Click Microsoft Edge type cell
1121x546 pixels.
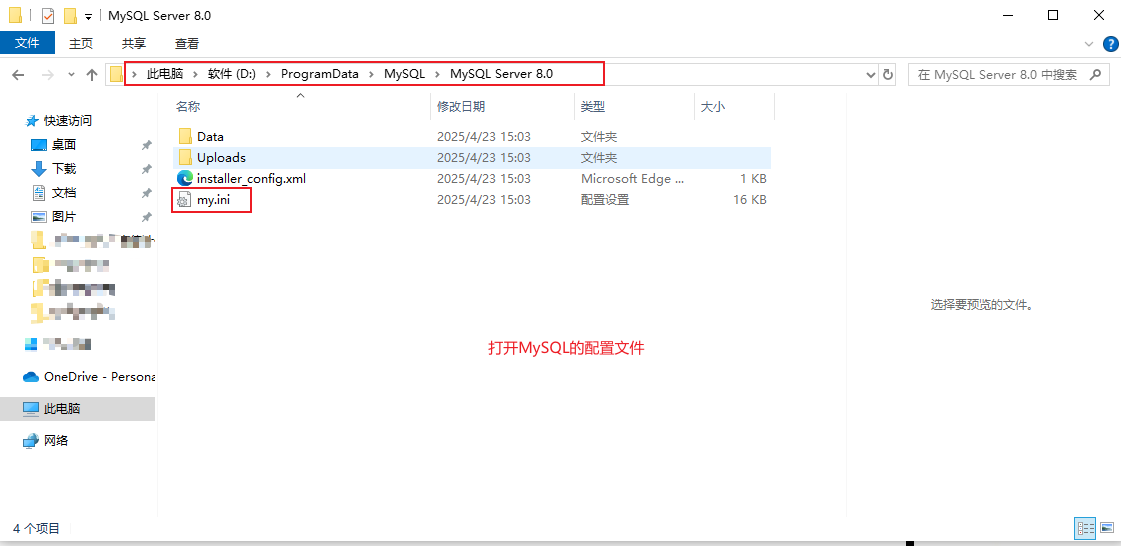pyautogui.click(x=631, y=179)
